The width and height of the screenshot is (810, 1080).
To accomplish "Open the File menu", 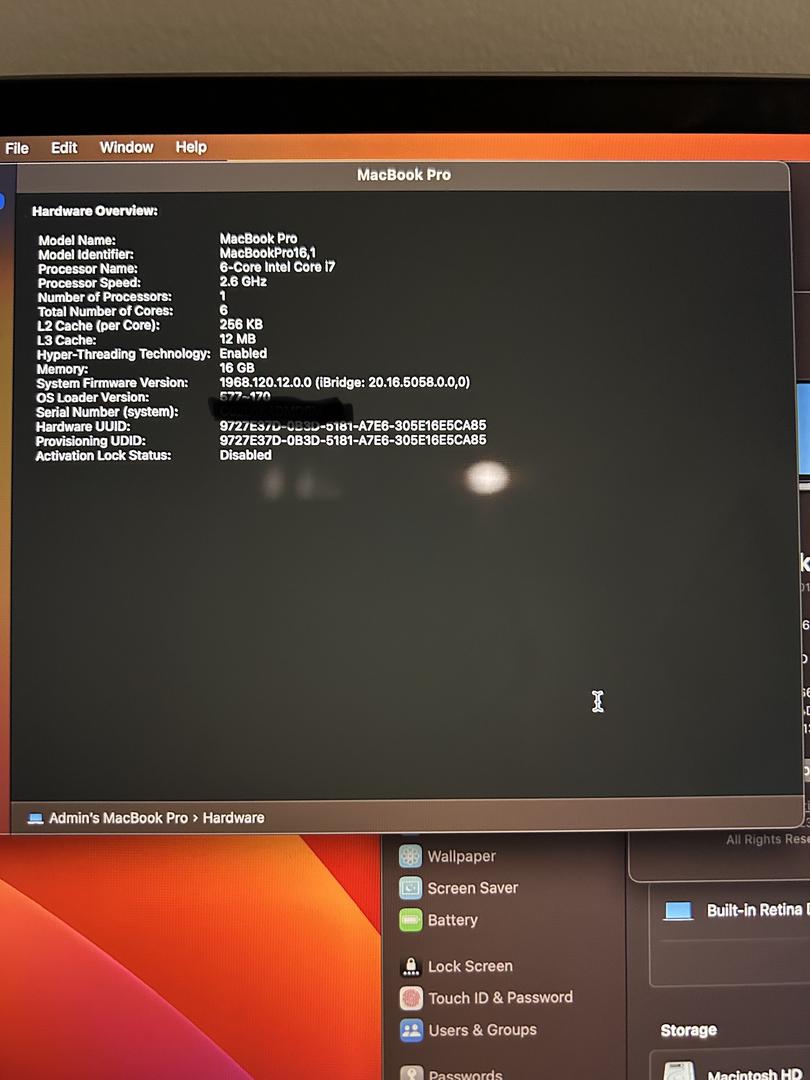I will [17, 148].
